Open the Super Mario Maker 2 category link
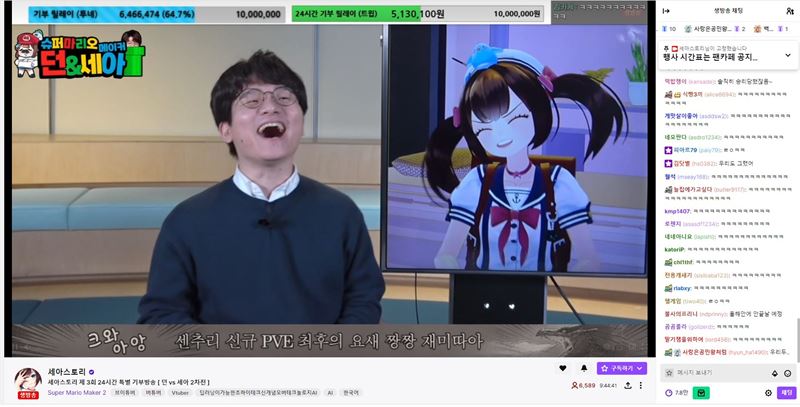 (77, 393)
